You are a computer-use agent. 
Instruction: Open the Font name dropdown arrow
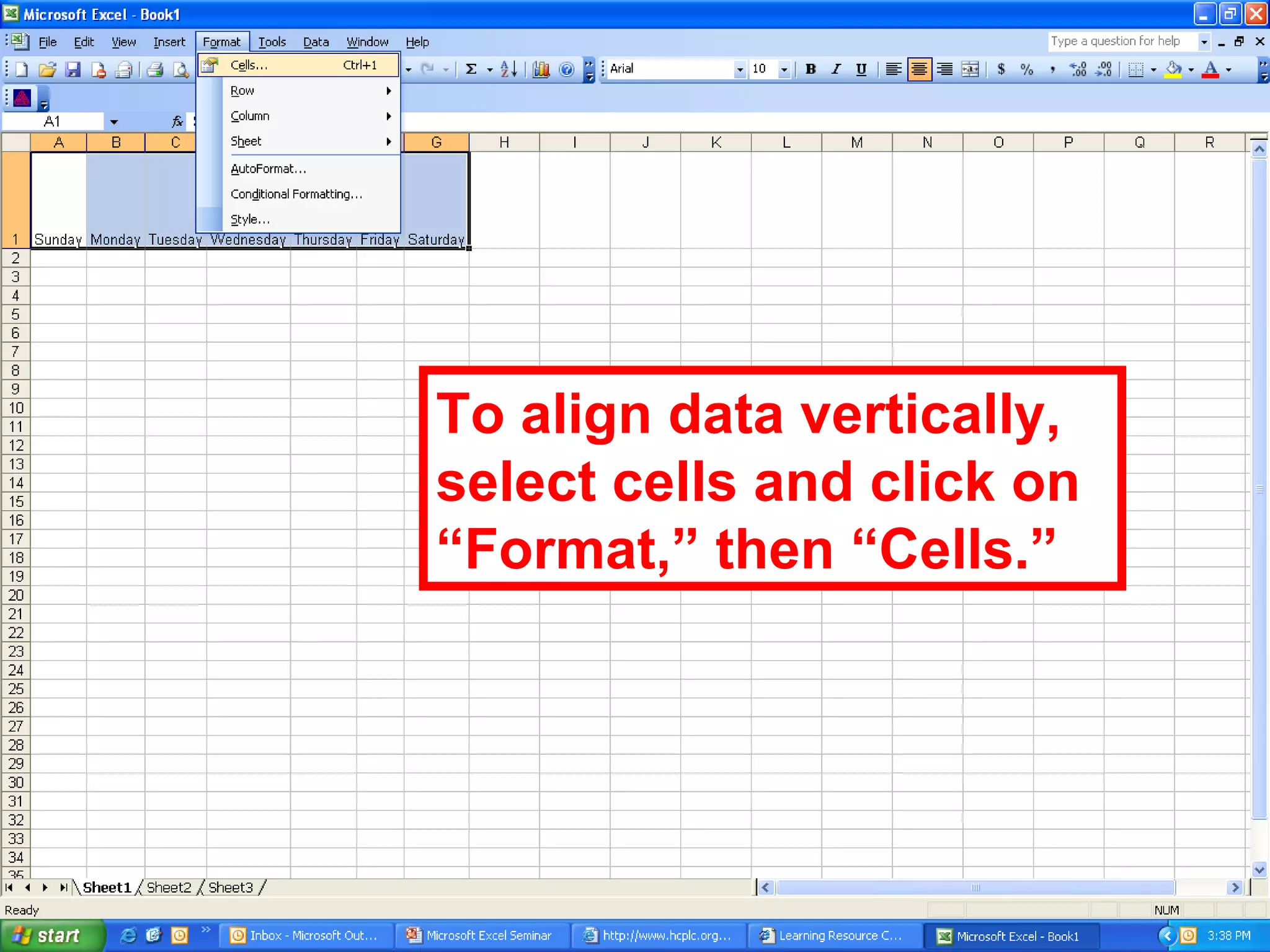pos(739,69)
